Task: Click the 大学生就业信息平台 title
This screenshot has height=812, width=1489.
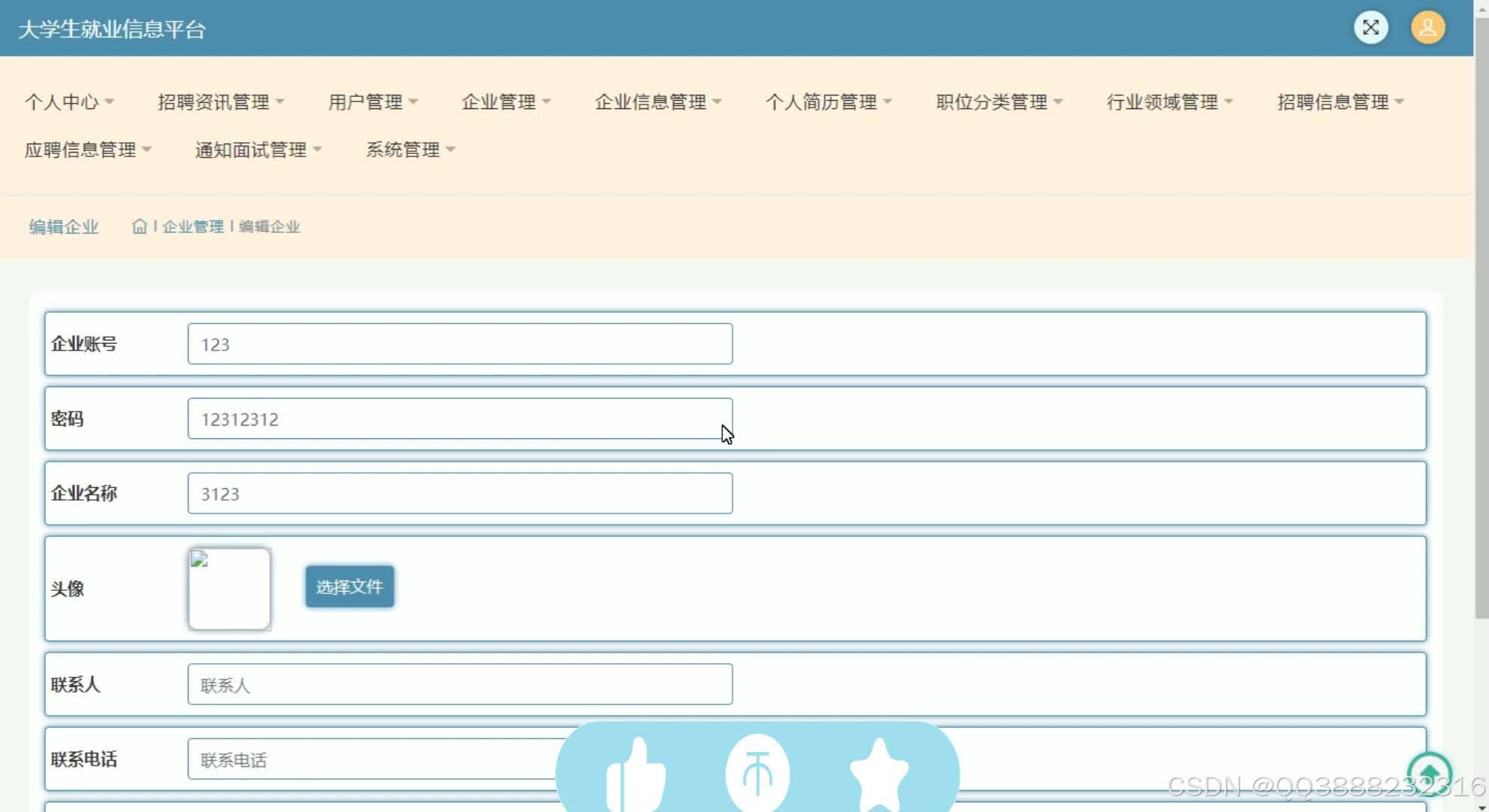Action: (111, 29)
